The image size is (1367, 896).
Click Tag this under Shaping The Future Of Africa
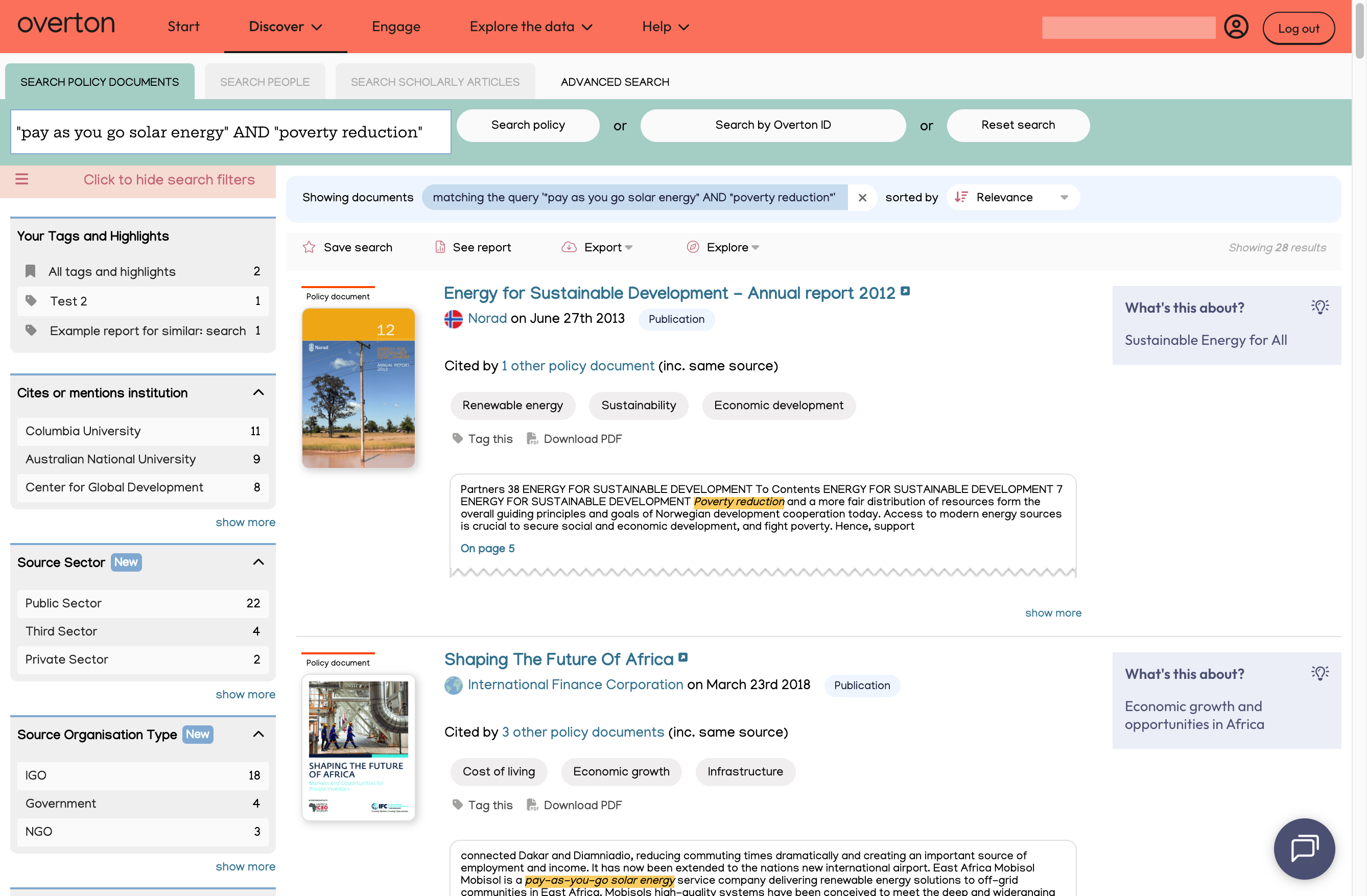482,805
